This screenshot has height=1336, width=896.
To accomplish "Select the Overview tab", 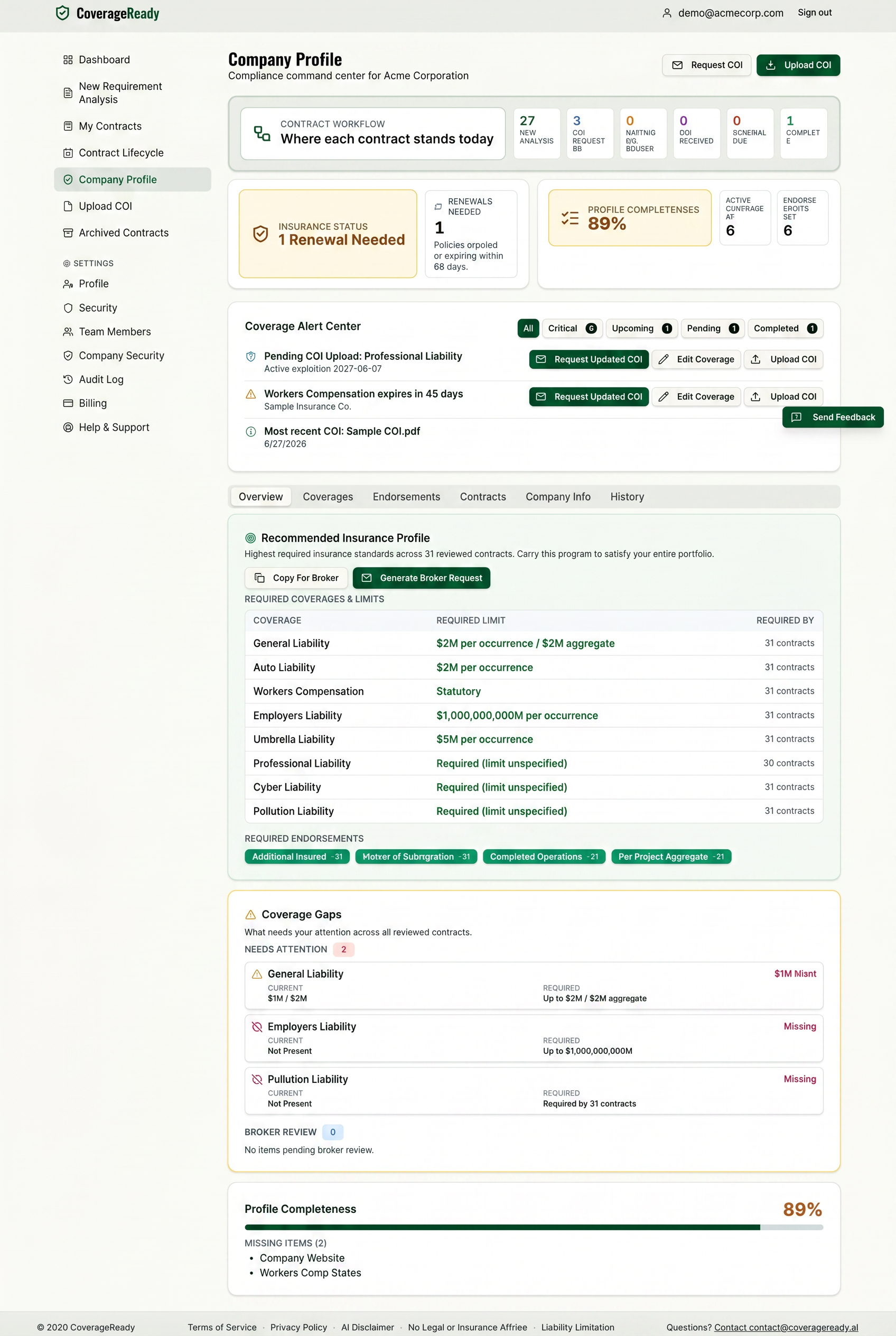I will (x=260, y=497).
